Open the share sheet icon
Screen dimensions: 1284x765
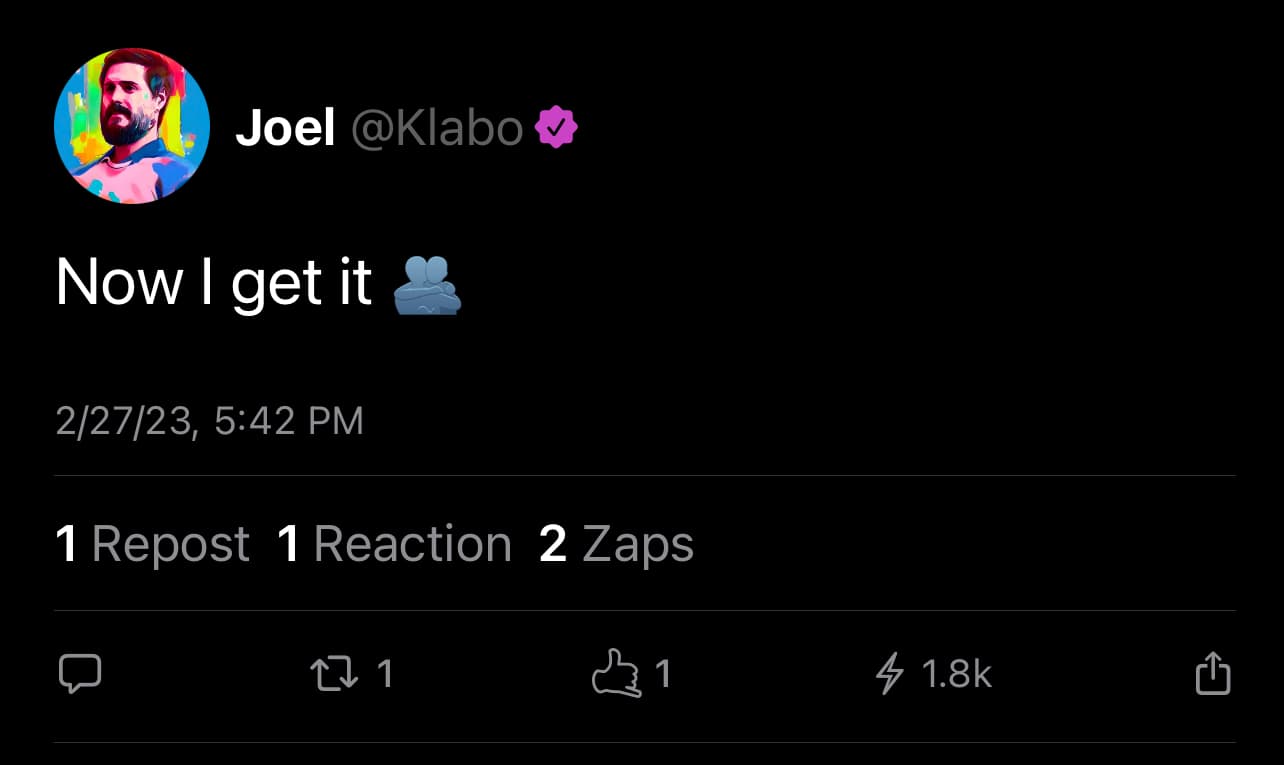coord(1212,673)
